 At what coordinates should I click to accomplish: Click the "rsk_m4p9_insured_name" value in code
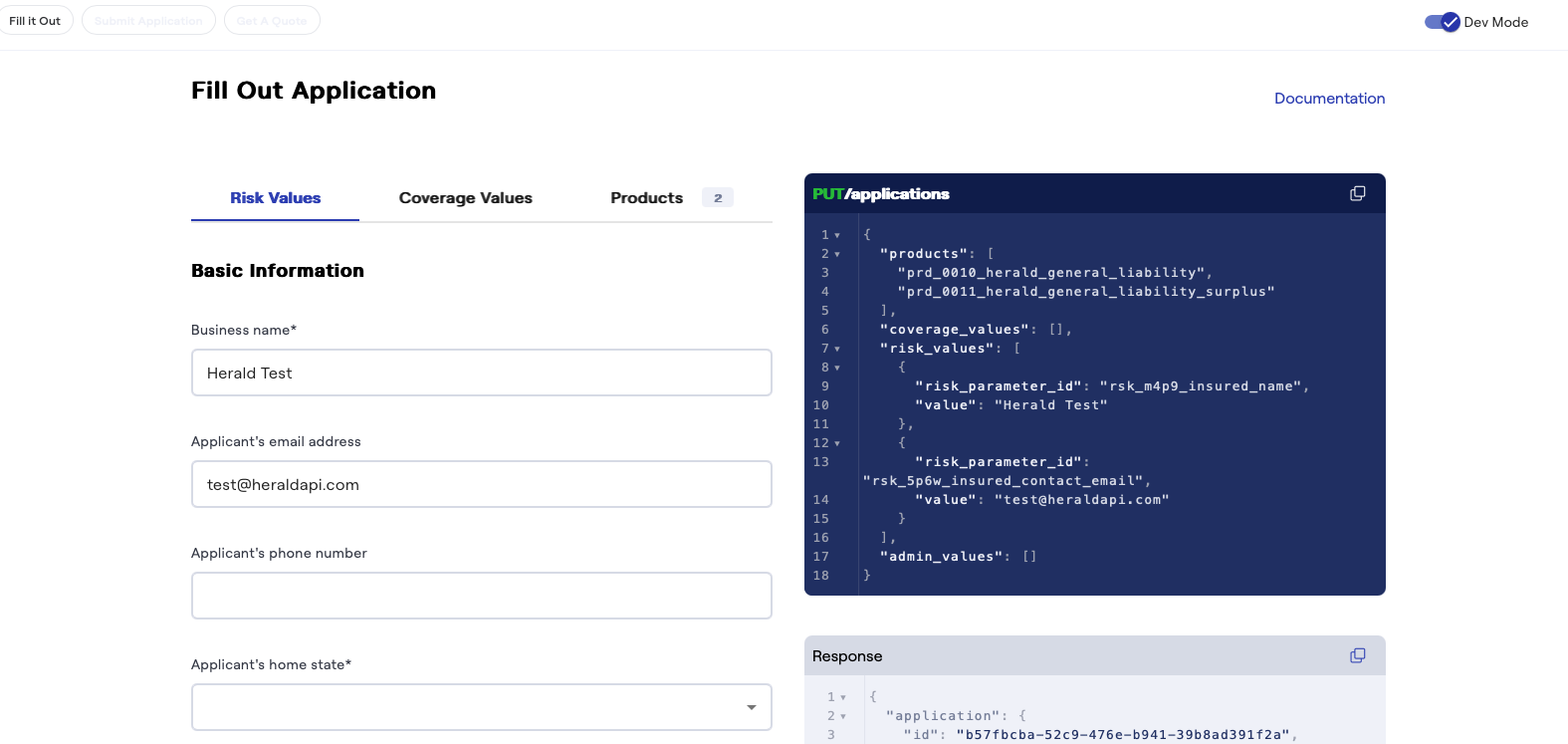tap(1201, 386)
